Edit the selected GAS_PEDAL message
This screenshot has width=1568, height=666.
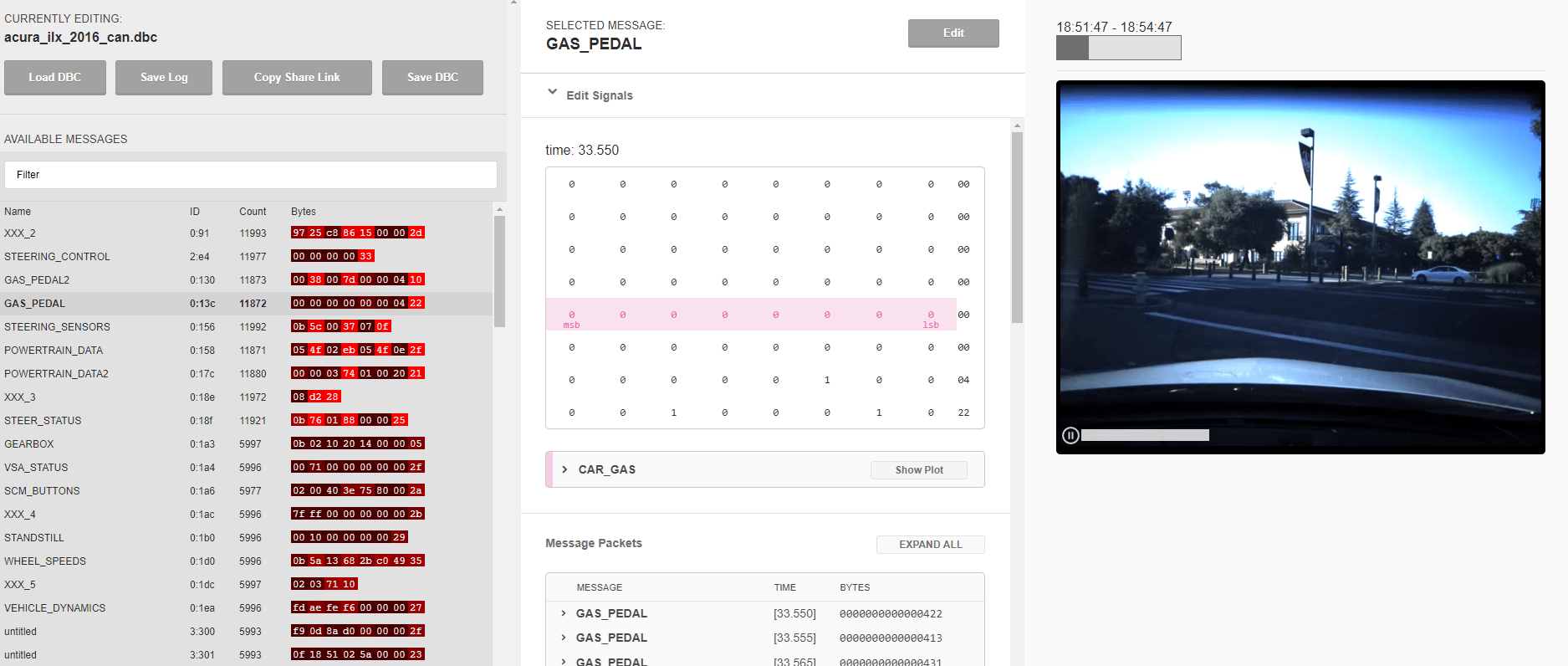[953, 33]
